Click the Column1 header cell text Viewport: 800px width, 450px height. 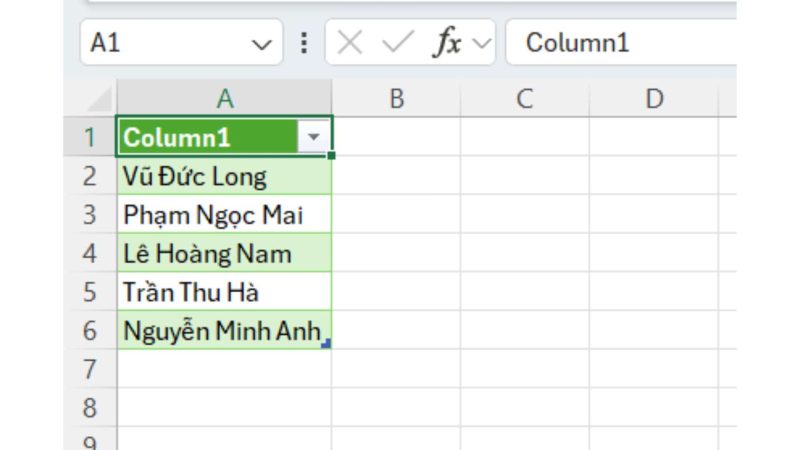click(x=177, y=138)
